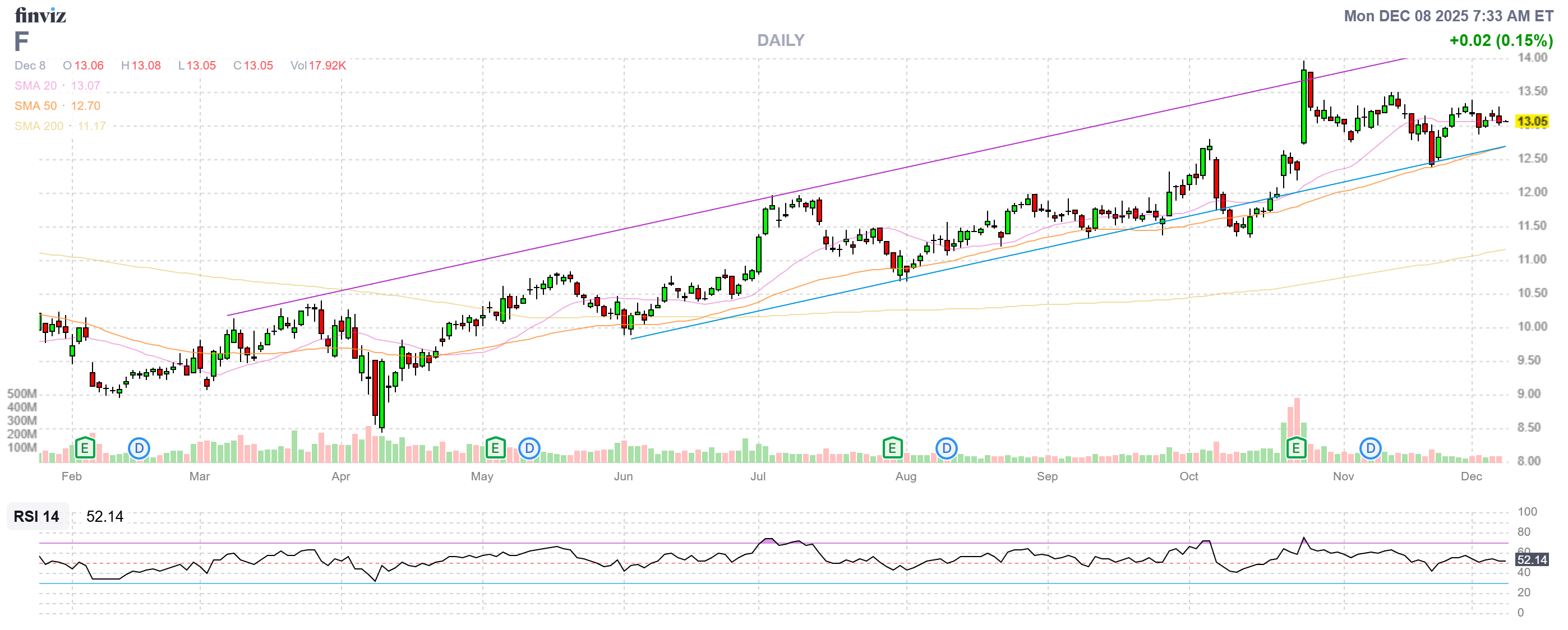Click the November dividend D marker
Viewport: 1568px width, 630px height.
pos(1370,449)
